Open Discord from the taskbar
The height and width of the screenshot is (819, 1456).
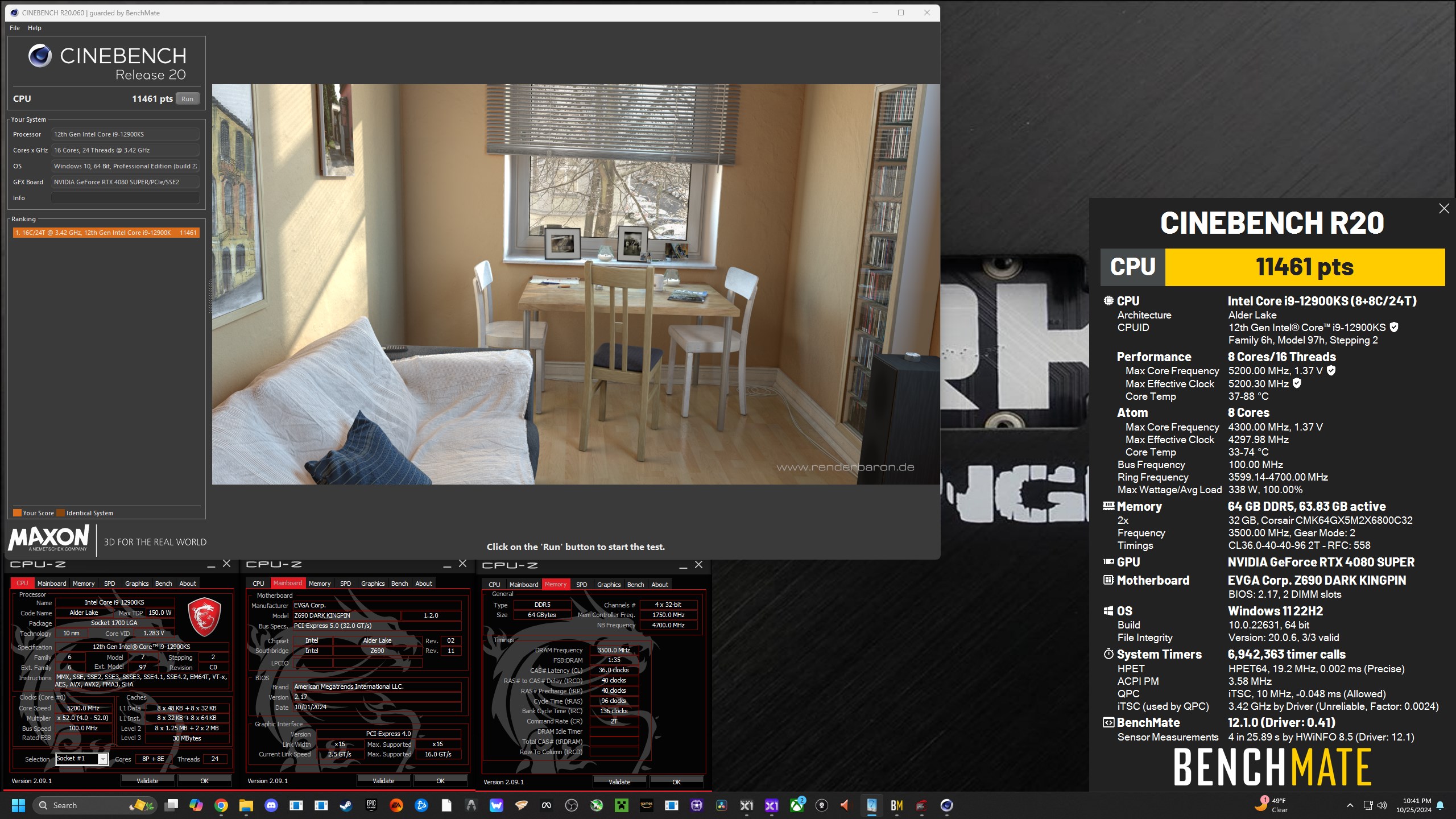tap(271, 805)
